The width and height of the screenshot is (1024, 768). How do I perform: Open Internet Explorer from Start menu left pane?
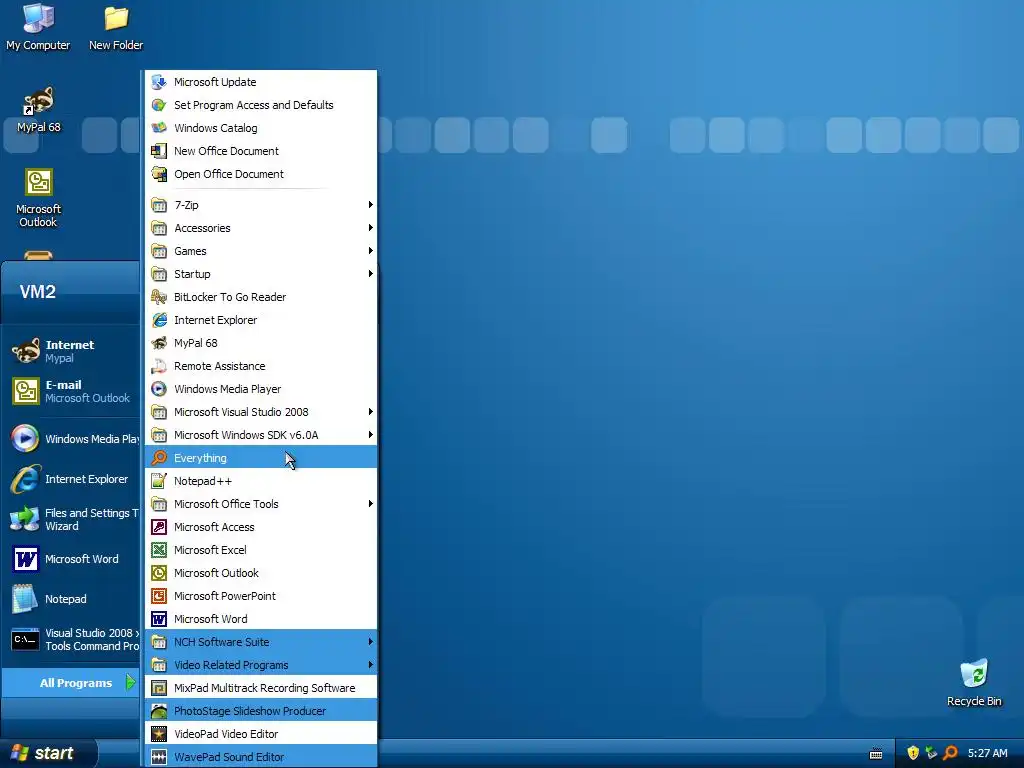71,479
